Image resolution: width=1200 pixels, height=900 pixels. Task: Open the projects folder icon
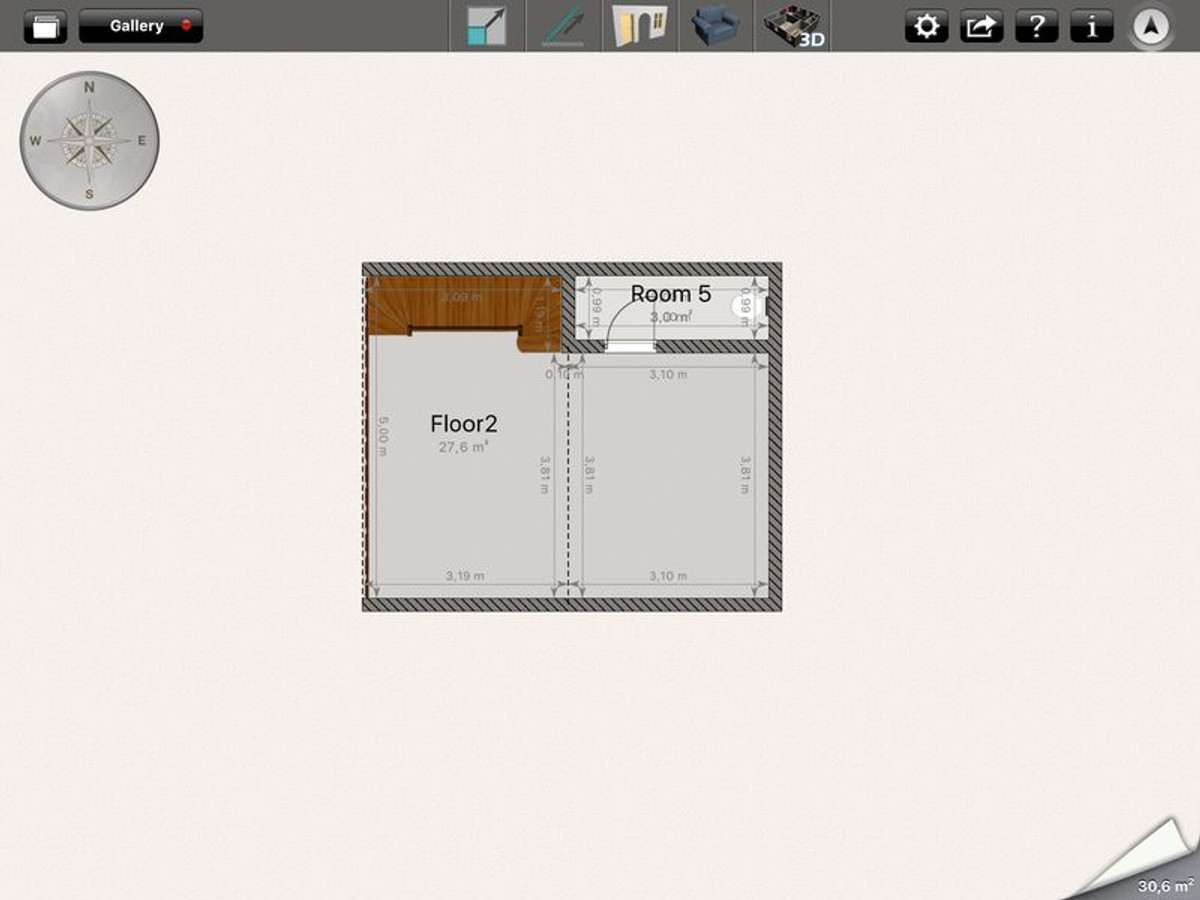click(x=45, y=27)
